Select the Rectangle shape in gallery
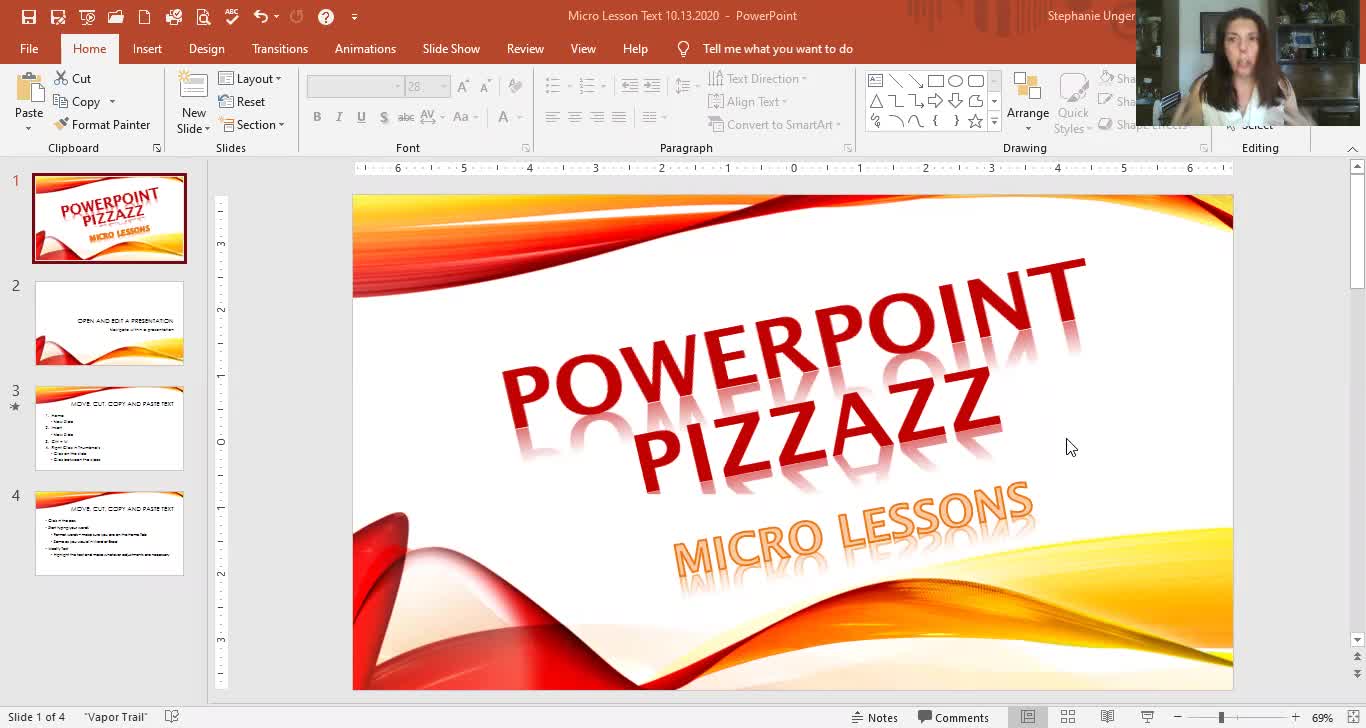This screenshot has height=728, width=1366. (x=935, y=81)
